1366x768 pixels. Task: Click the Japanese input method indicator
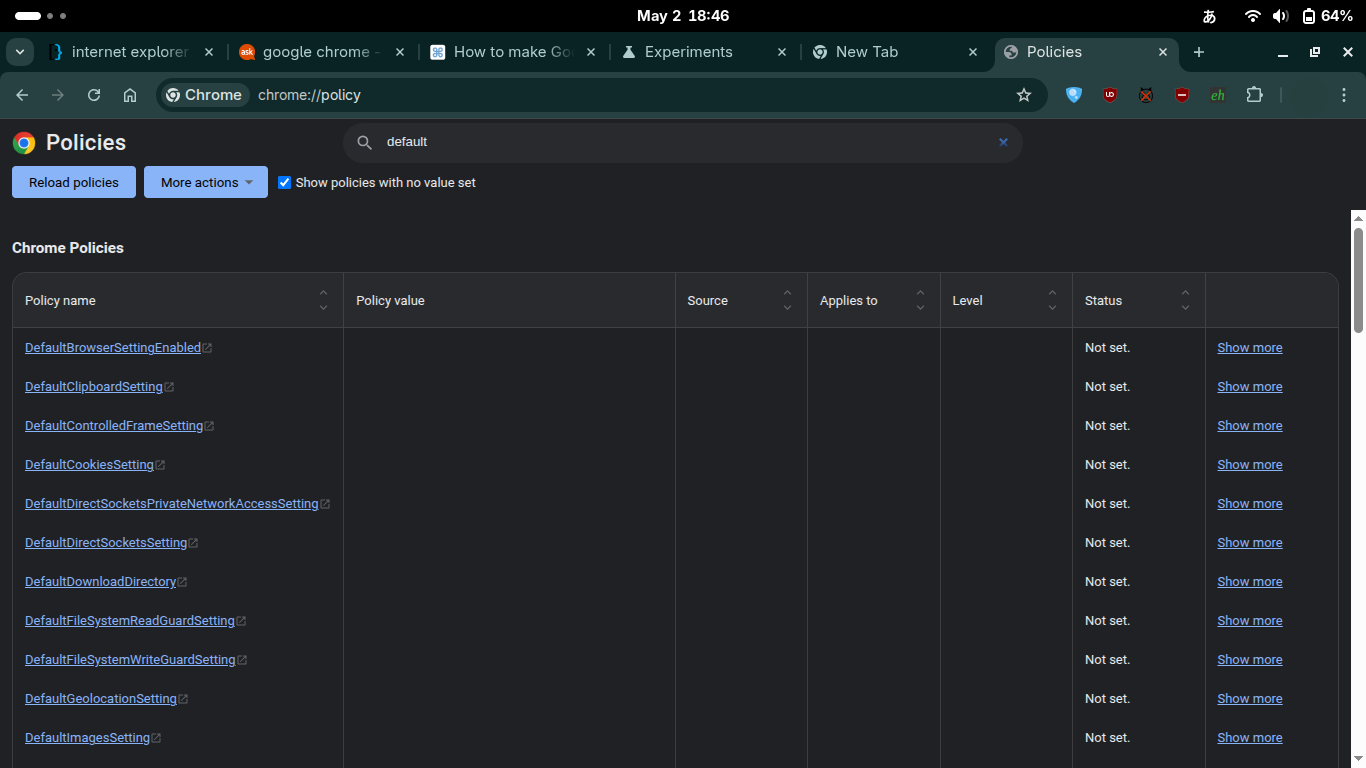pyautogui.click(x=1209, y=16)
